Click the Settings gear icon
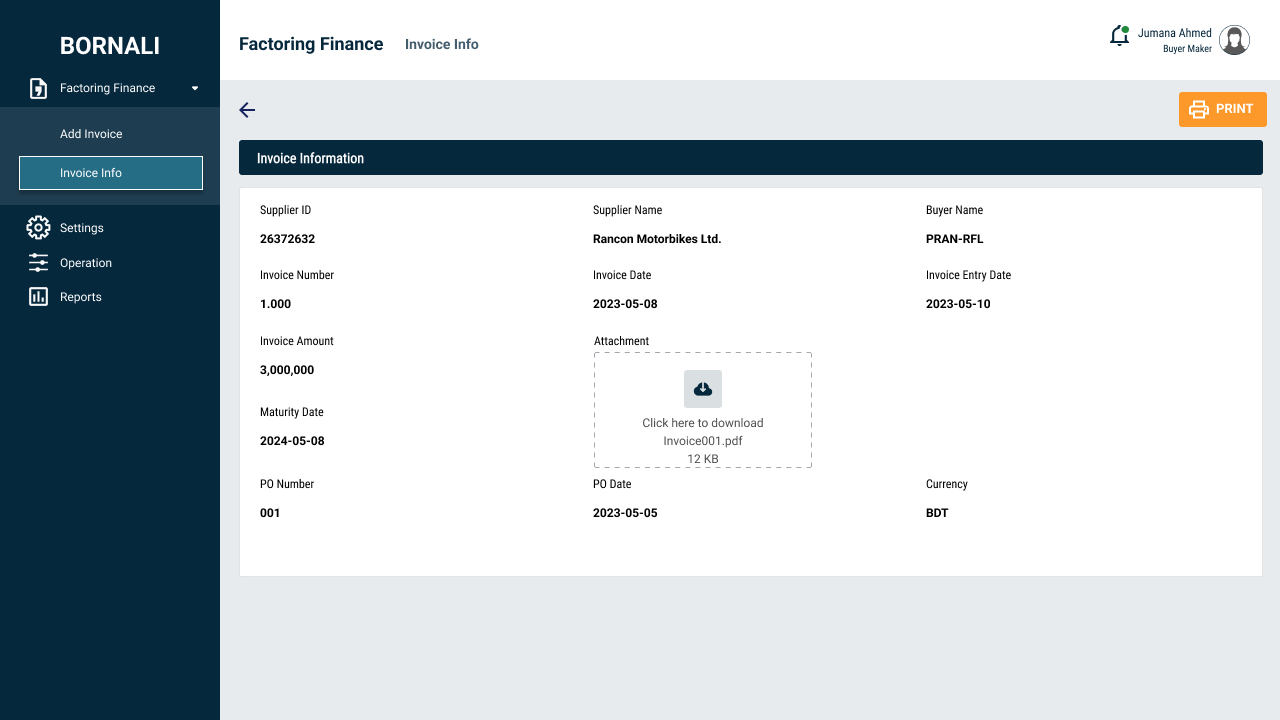 pyautogui.click(x=38, y=227)
